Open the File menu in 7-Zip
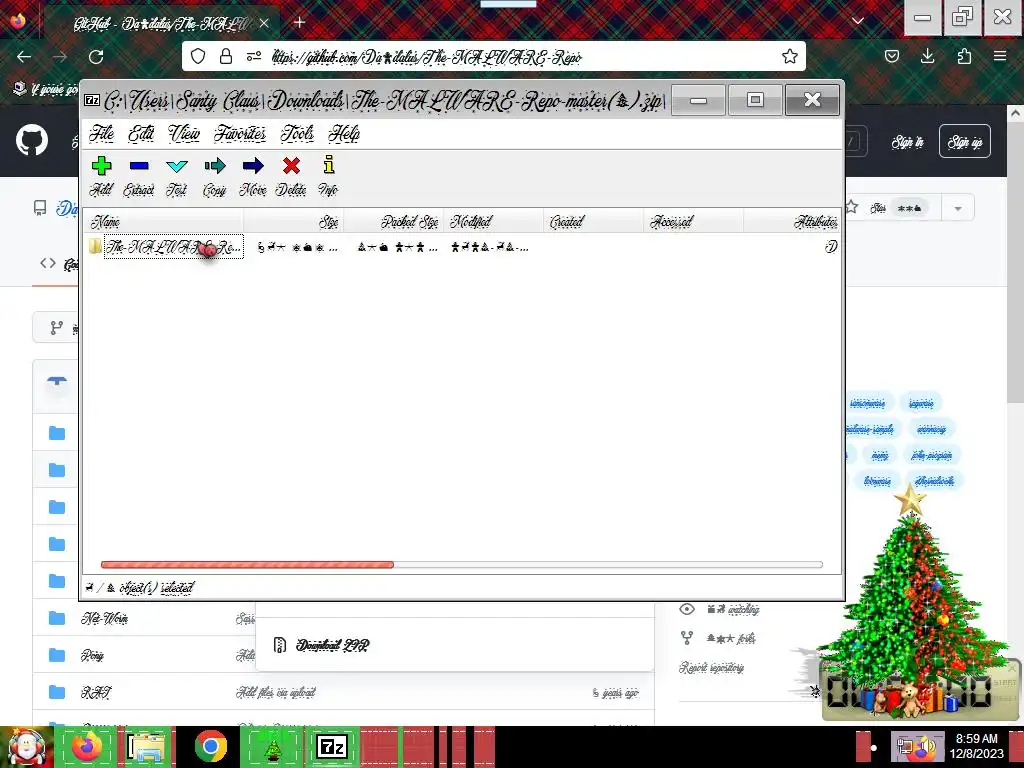The height and width of the screenshot is (768, 1024). [102, 133]
